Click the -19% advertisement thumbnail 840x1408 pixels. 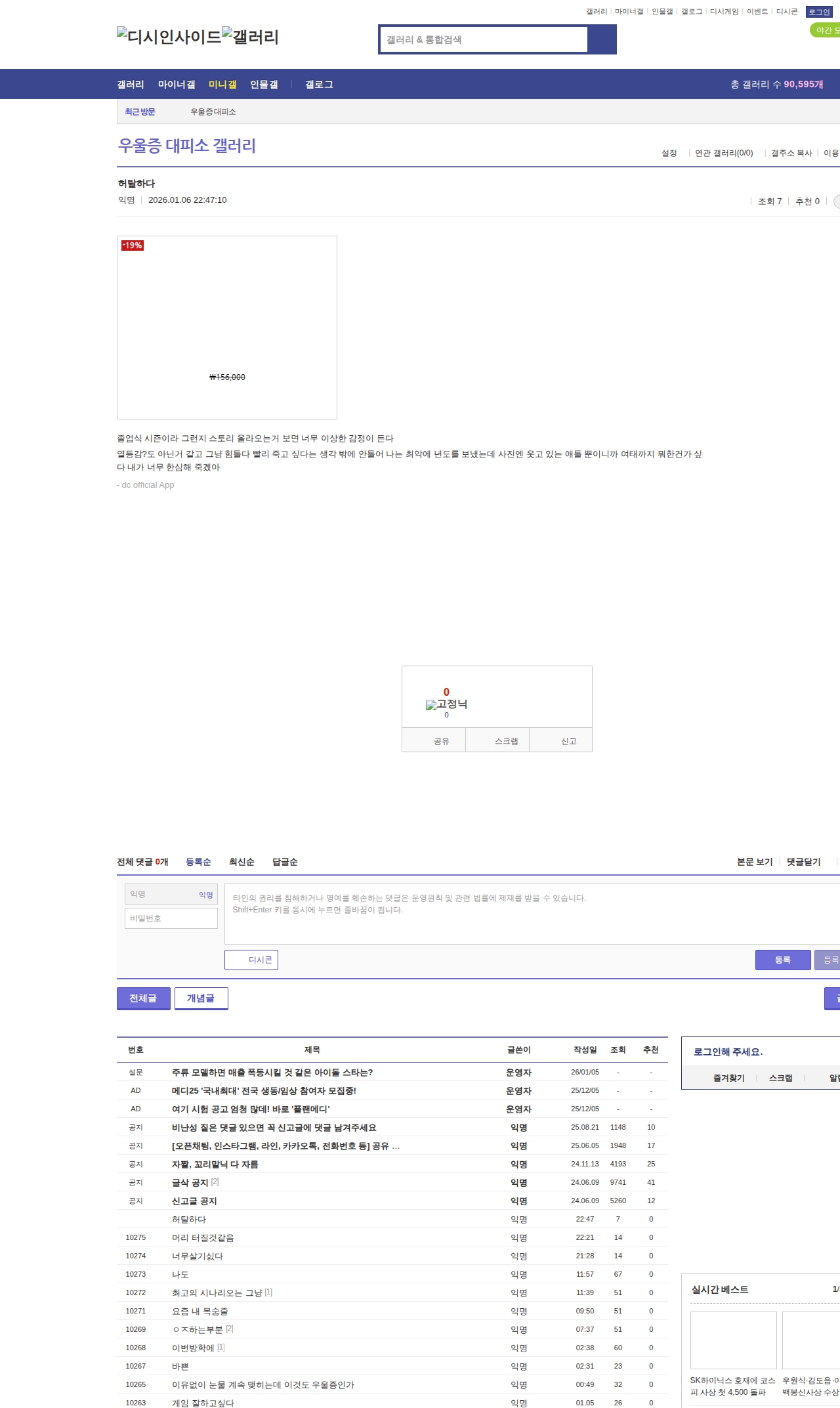(227, 328)
